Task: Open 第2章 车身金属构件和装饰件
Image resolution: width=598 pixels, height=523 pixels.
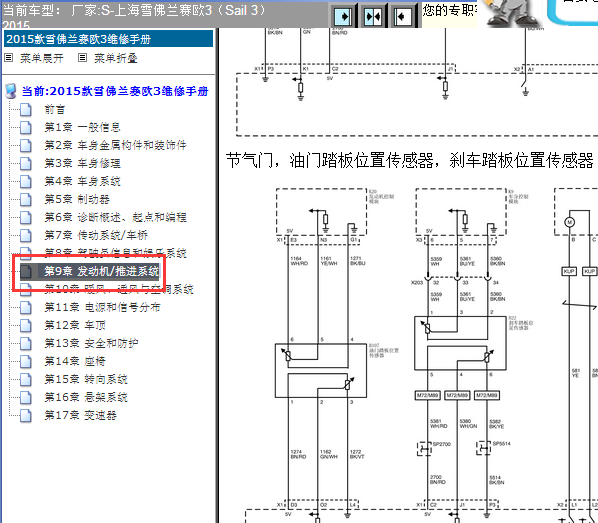Action: coord(115,145)
